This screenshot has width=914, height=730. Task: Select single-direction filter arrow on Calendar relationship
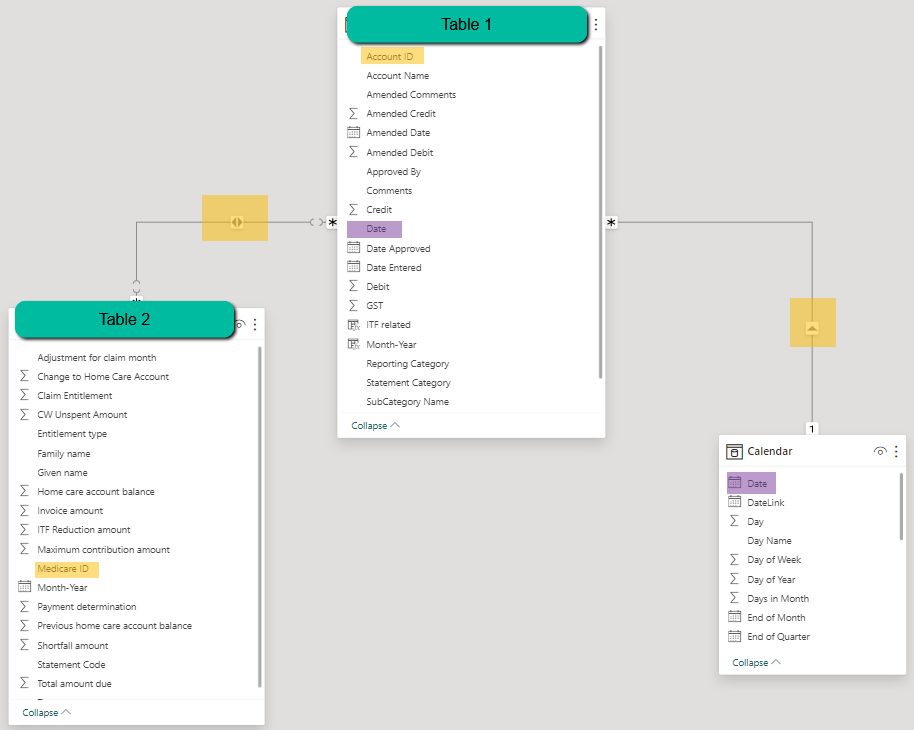(x=812, y=328)
